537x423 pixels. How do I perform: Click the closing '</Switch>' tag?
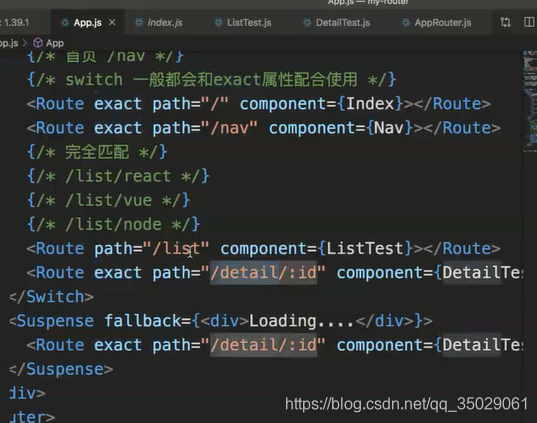tap(51, 297)
